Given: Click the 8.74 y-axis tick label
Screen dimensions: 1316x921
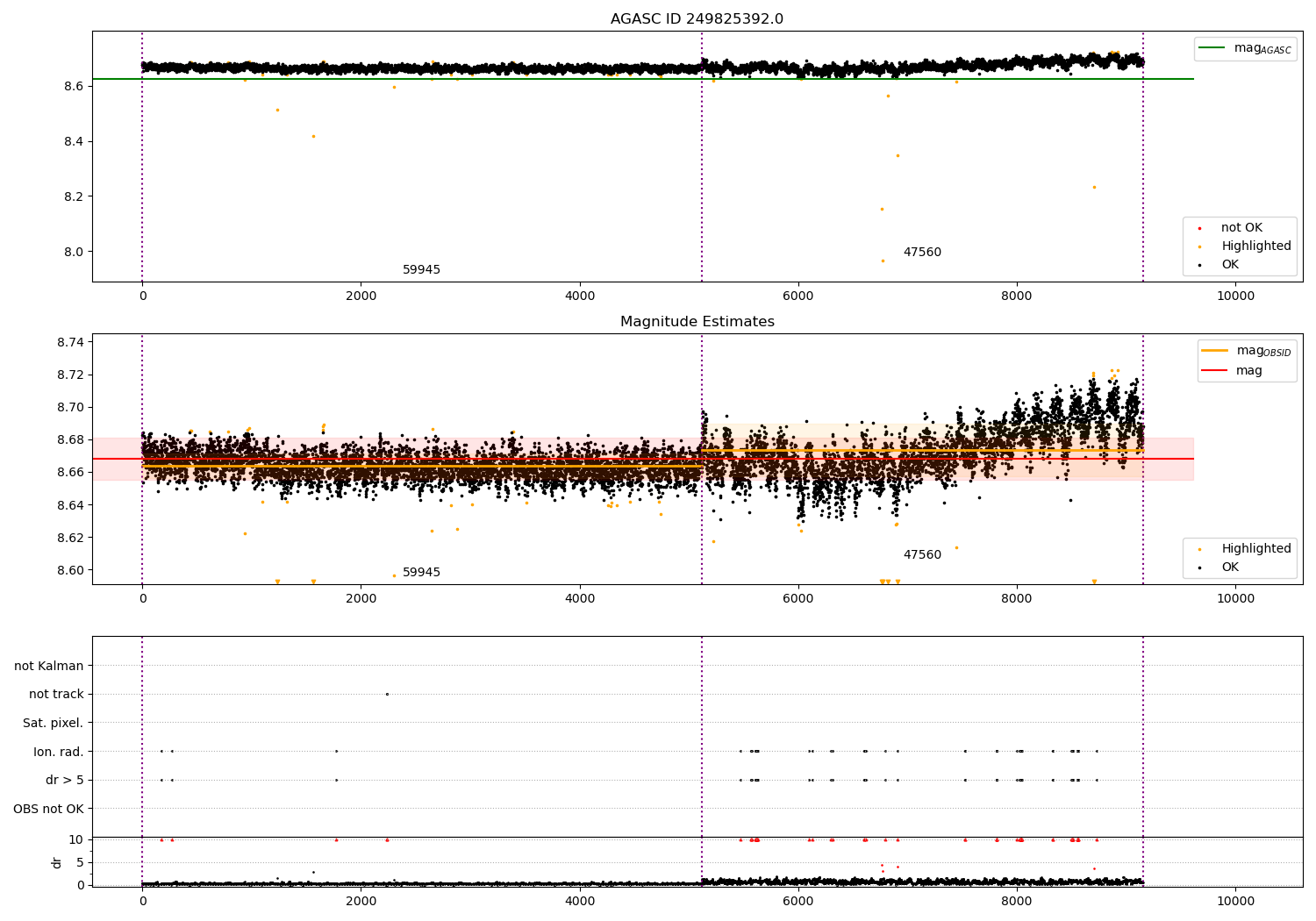Looking at the screenshot, I should (x=70, y=342).
